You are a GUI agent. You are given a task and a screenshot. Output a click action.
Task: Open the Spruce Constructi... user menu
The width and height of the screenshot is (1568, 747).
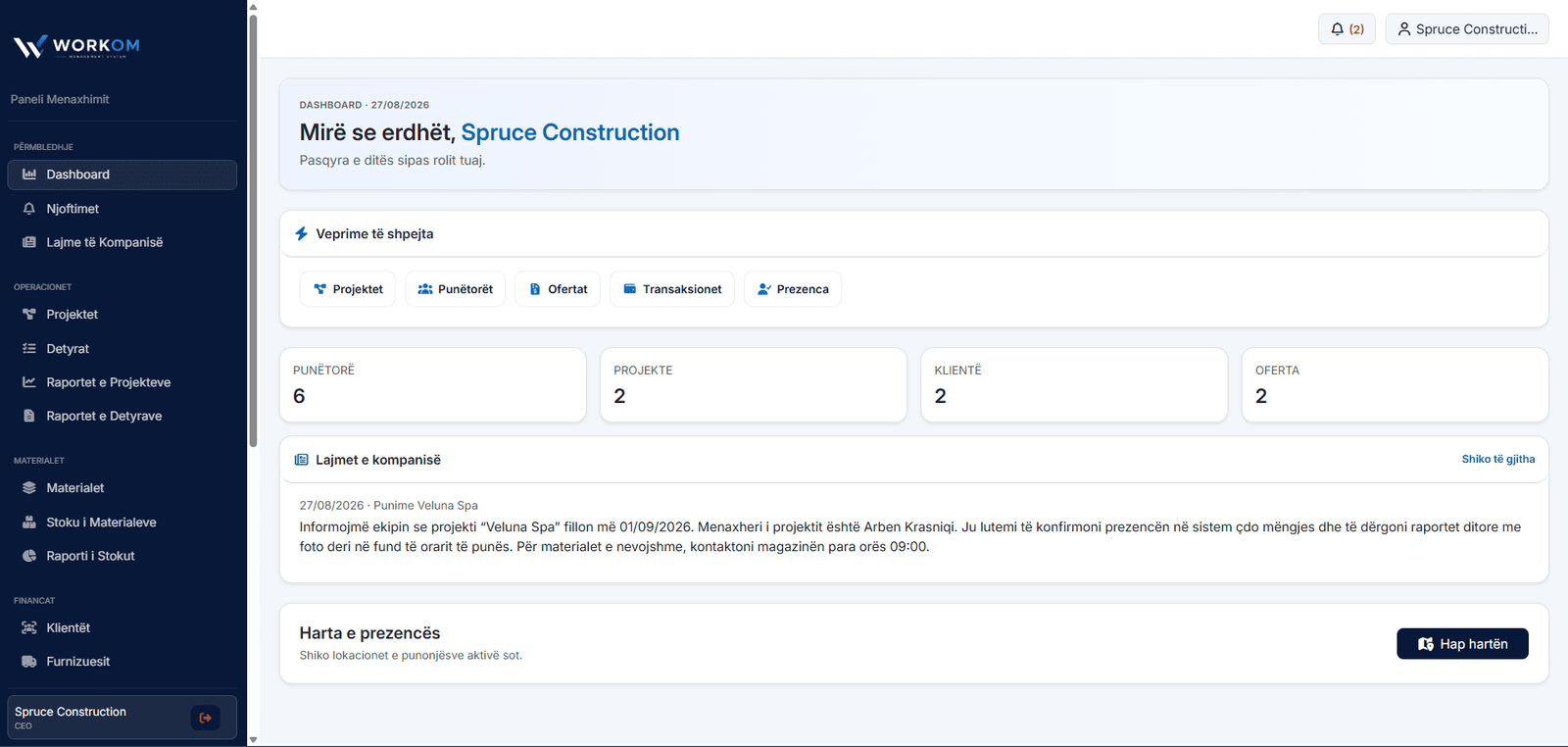1467,29
